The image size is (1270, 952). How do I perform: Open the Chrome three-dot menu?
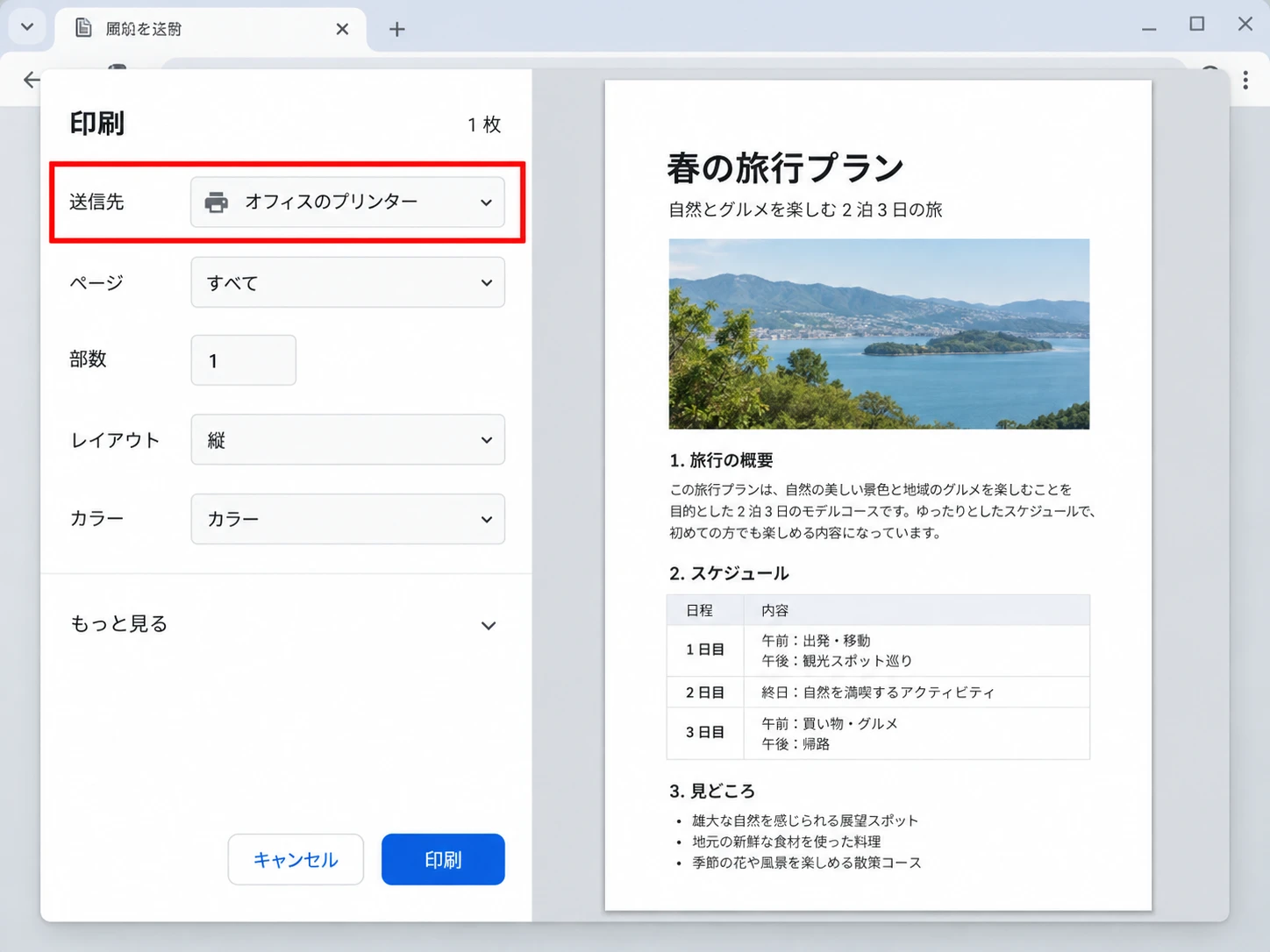tap(1245, 81)
